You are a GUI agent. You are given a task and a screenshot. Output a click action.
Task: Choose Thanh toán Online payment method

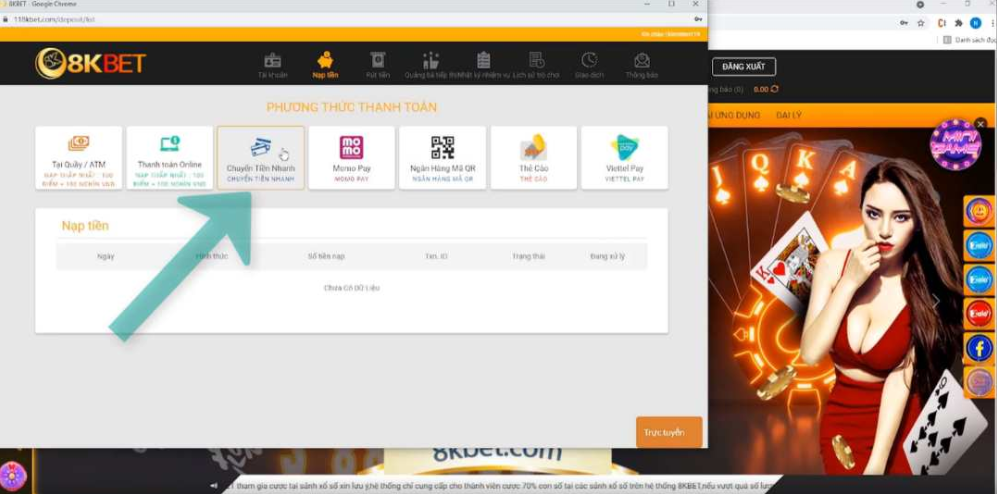(x=169, y=157)
